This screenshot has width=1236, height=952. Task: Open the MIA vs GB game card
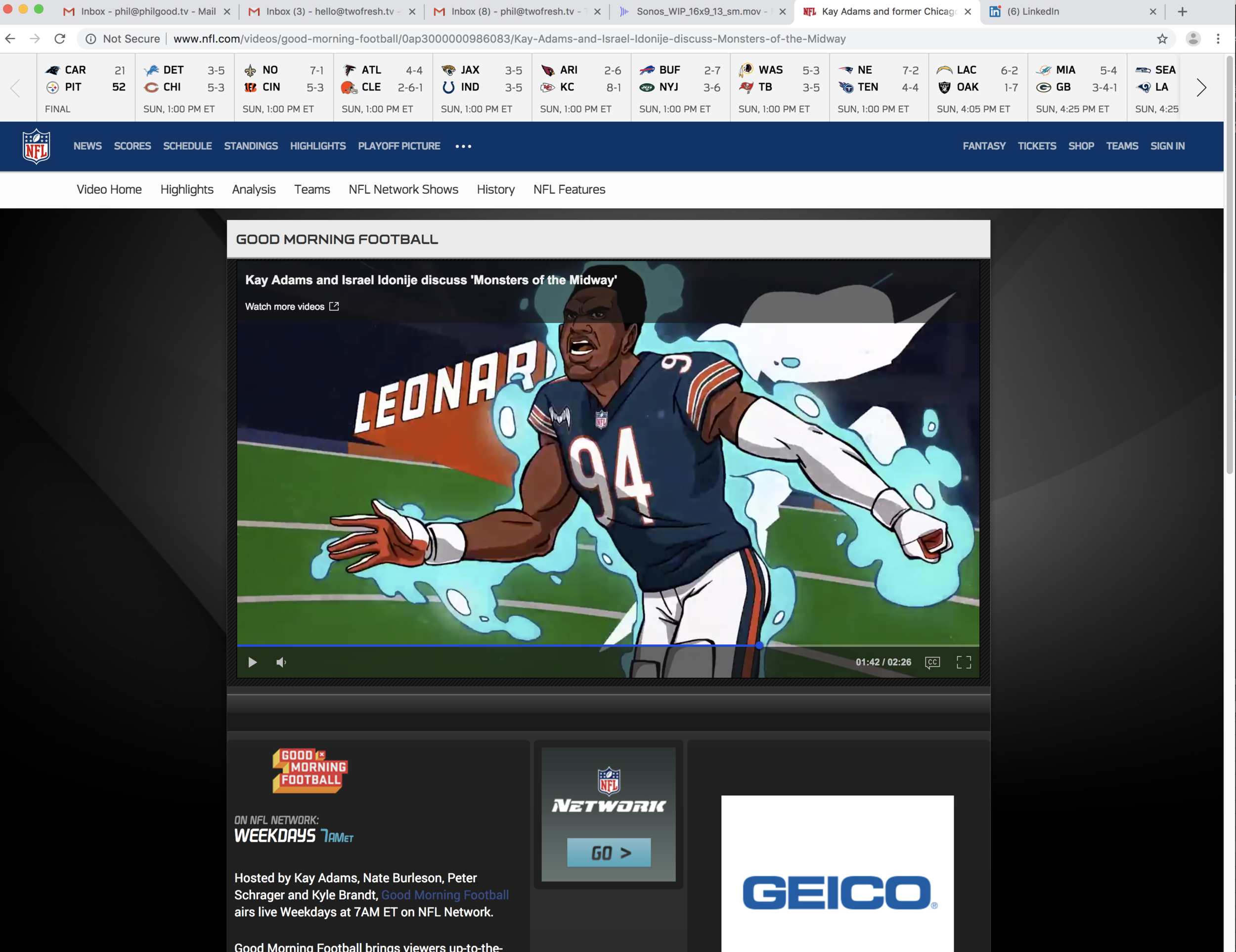(x=1077, y=87)
